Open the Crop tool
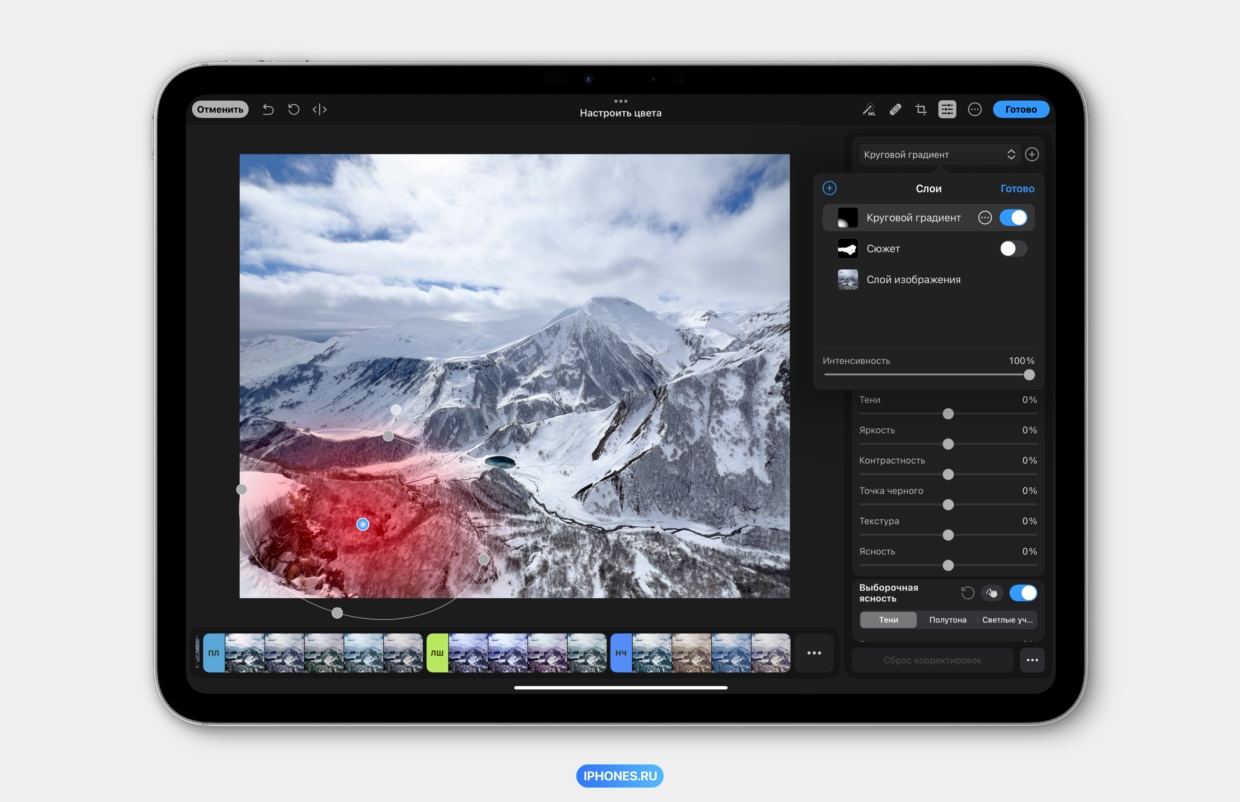The image size is (1240, 802). click(921, 110)
